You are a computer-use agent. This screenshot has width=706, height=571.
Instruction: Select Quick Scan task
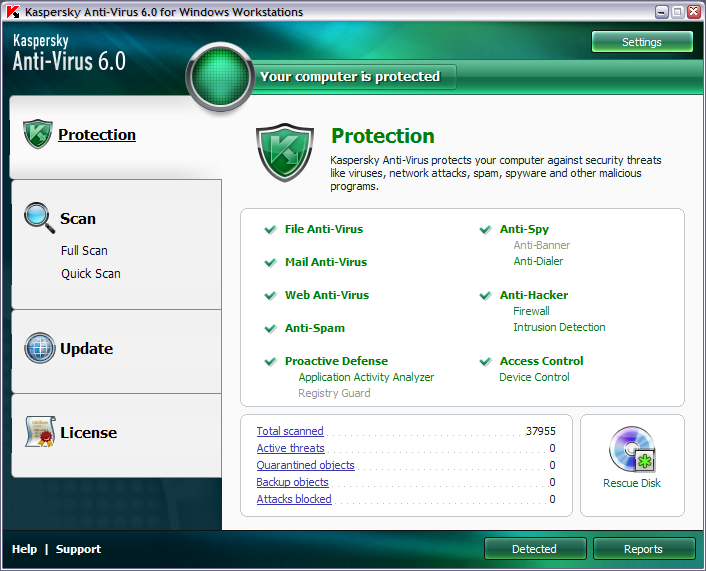(x=91, y=273)
